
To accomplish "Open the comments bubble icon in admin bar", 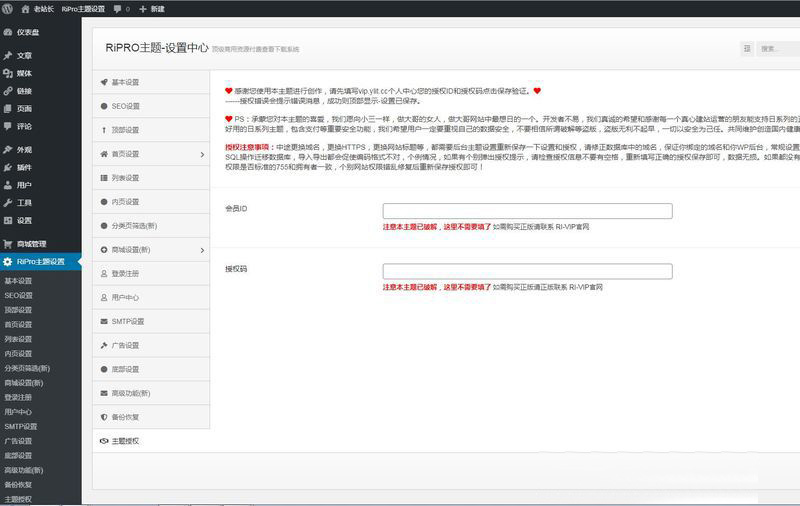I will [118, 8].
